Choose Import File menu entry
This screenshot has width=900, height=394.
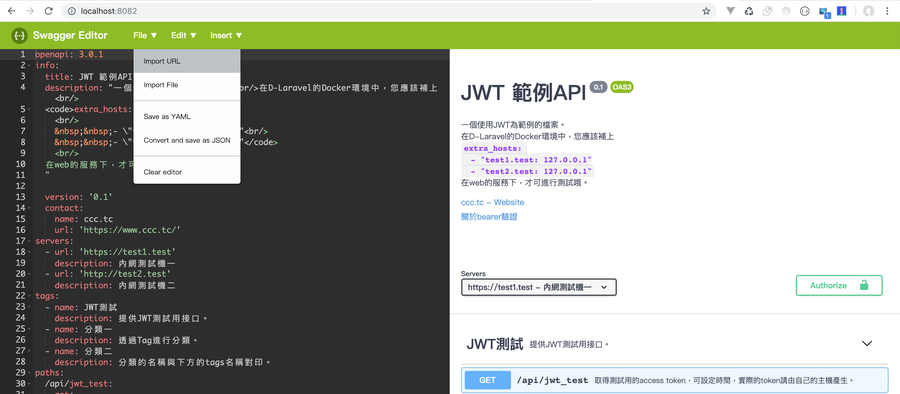pyautogui.click(x=187, y=85)
